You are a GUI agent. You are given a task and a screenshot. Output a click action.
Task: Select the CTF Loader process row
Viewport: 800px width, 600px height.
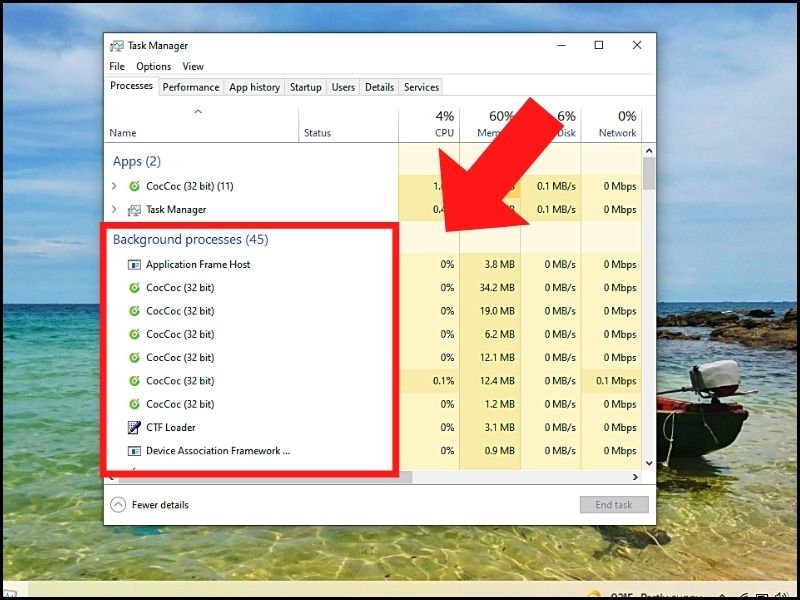tap(373, 428)
